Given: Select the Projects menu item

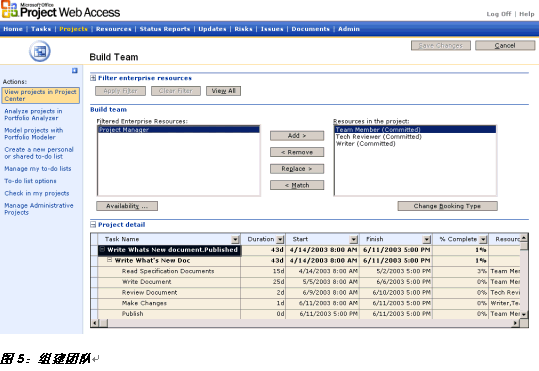Looking at the screenshot, I should click(73, 29).
